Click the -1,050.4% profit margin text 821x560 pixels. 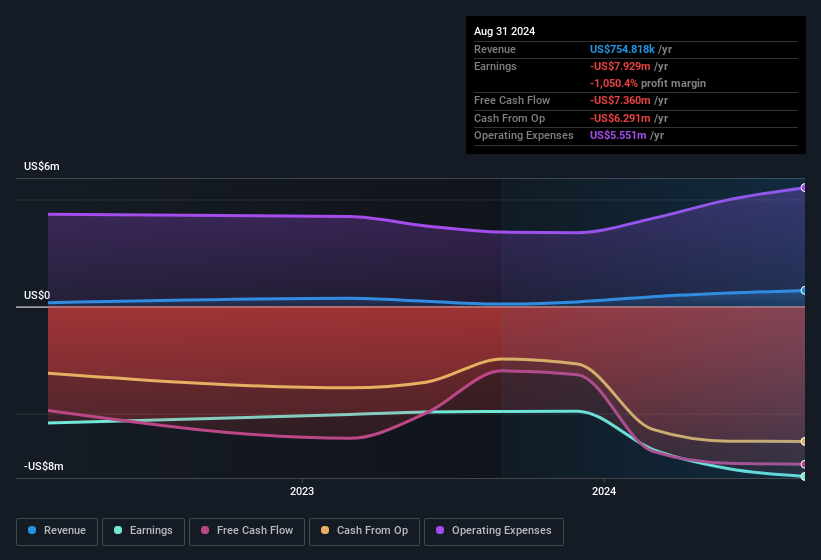click(648, 83)
